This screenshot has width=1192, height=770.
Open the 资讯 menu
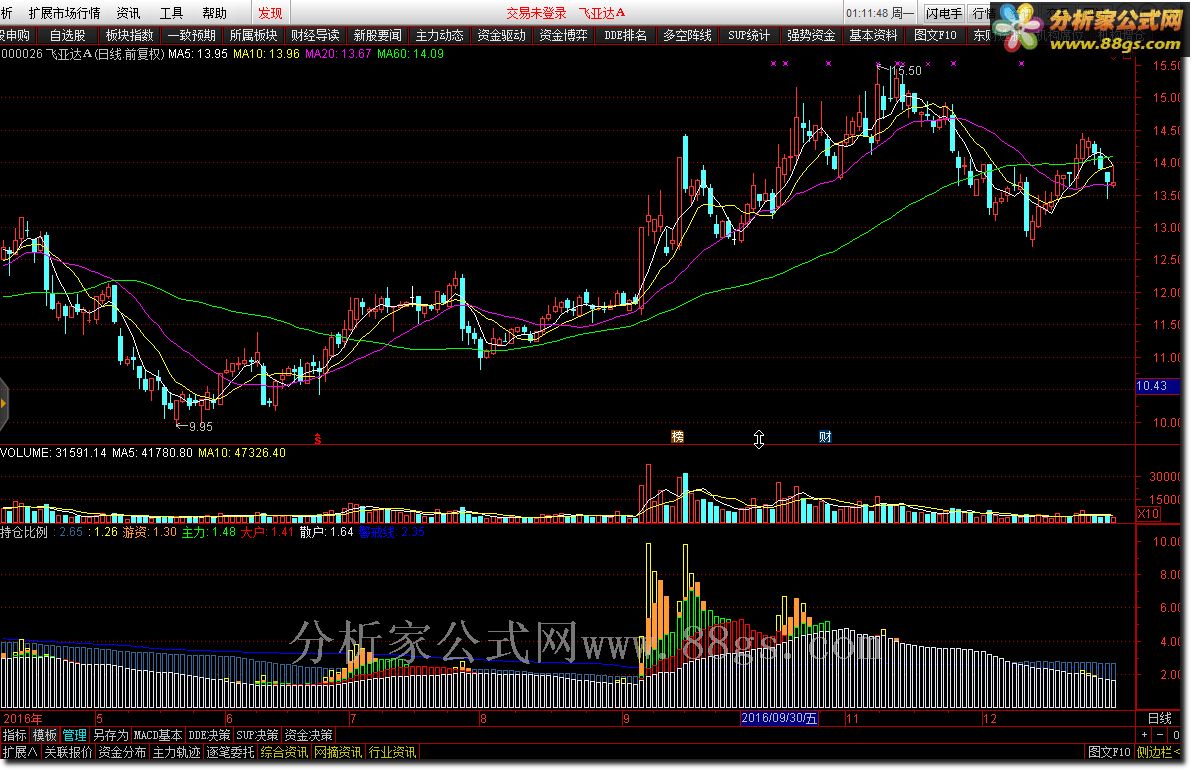tap(128, 13)
